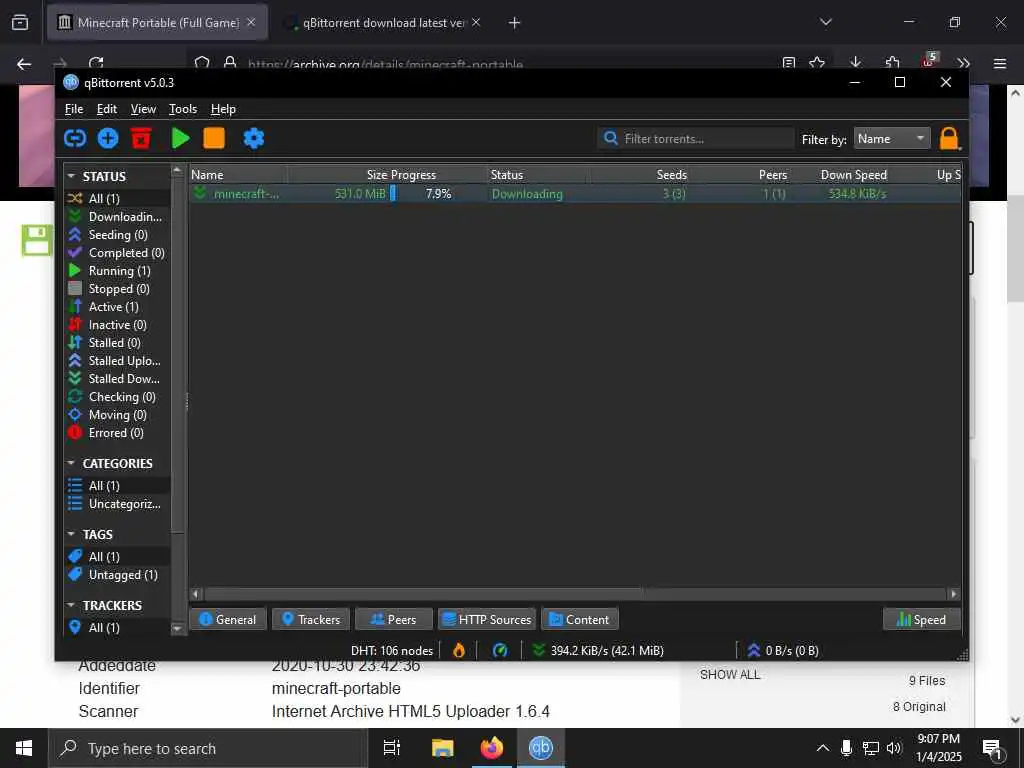Open the browser downloads arrow icon

coord(855,63)
